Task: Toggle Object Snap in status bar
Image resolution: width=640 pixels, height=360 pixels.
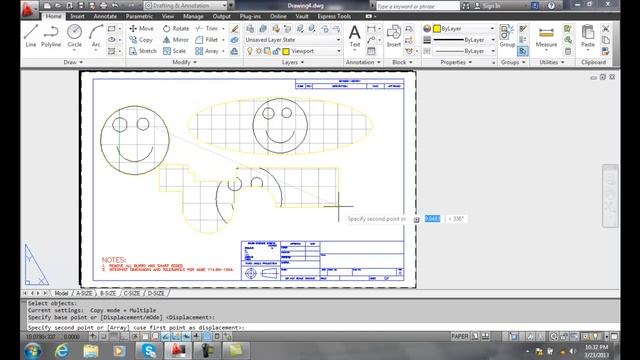Action: click(145, 336)
